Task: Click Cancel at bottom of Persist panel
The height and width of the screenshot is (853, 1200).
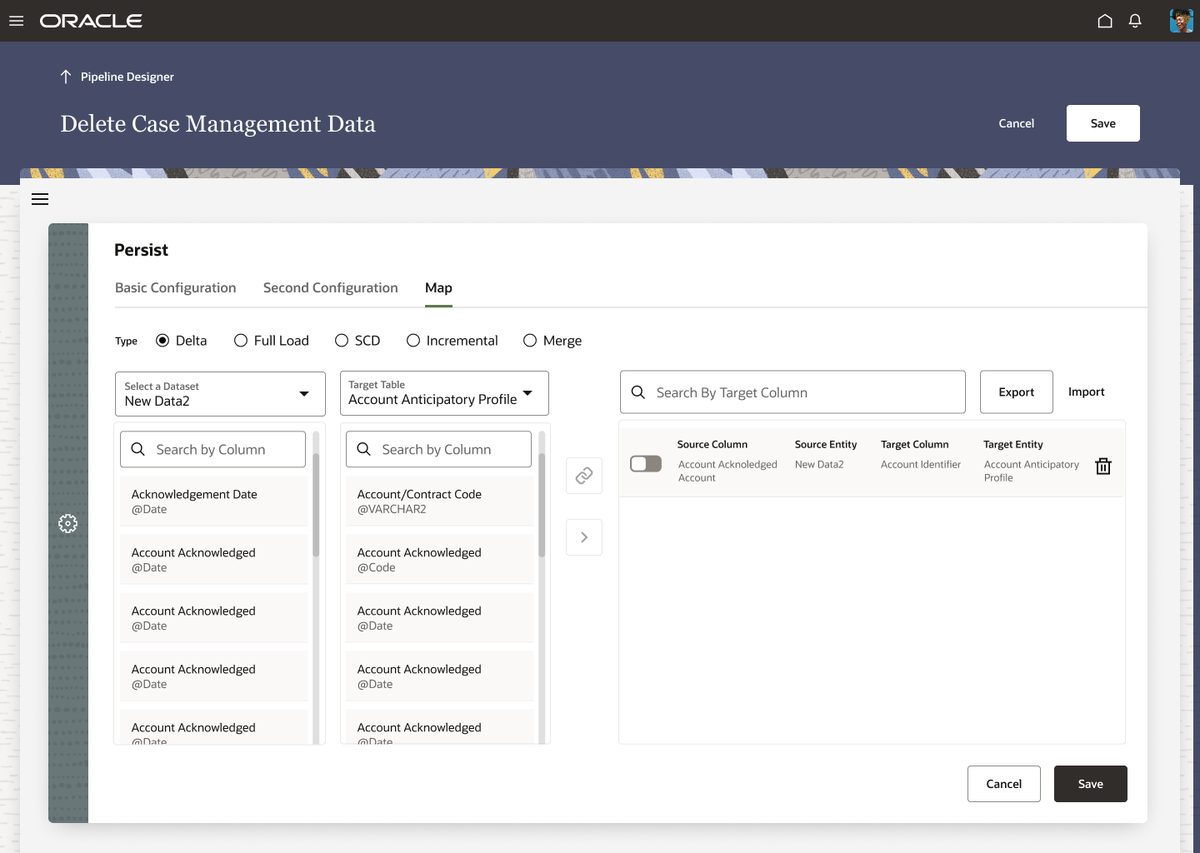Action: [1004, 784]
